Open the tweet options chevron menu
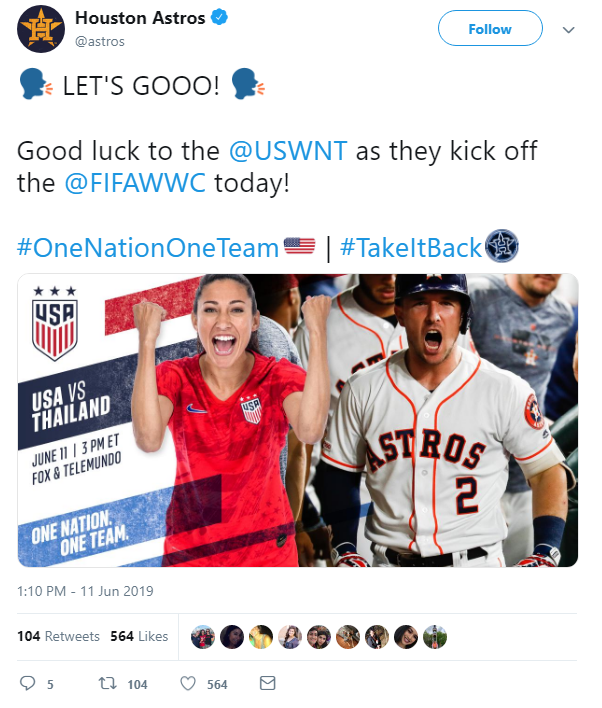Image resolution: width=602 pixels, height=708 pixels. (569, 30)
